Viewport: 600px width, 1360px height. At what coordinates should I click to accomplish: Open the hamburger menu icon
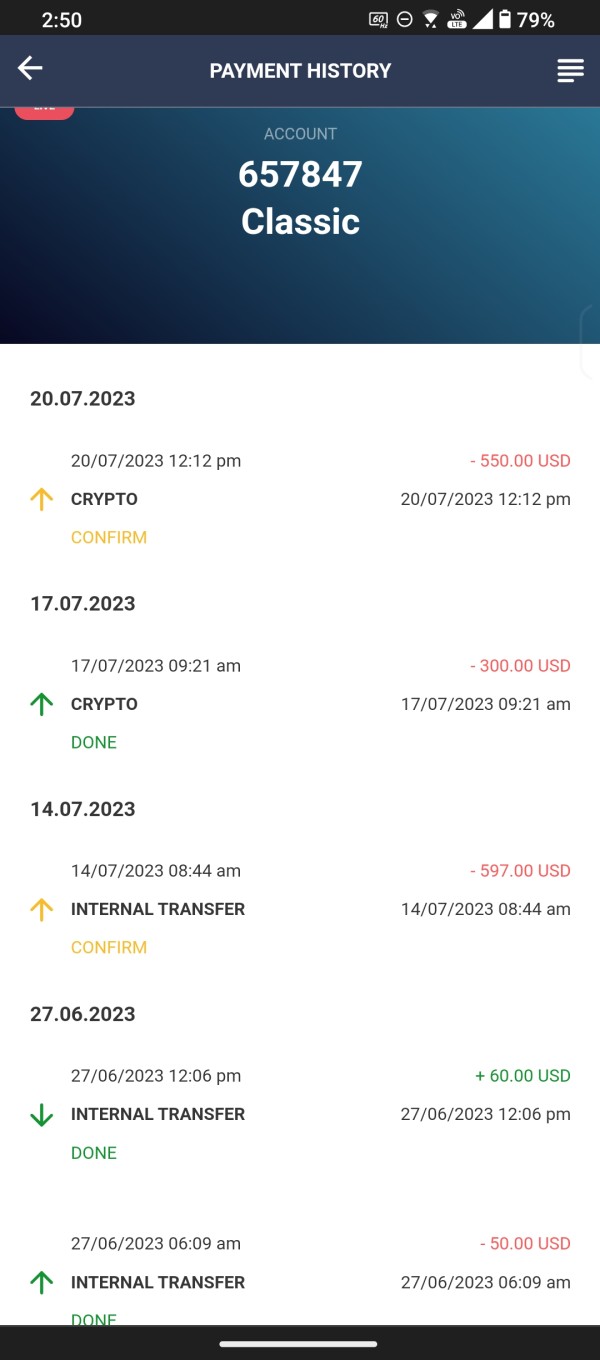point(570,70)
